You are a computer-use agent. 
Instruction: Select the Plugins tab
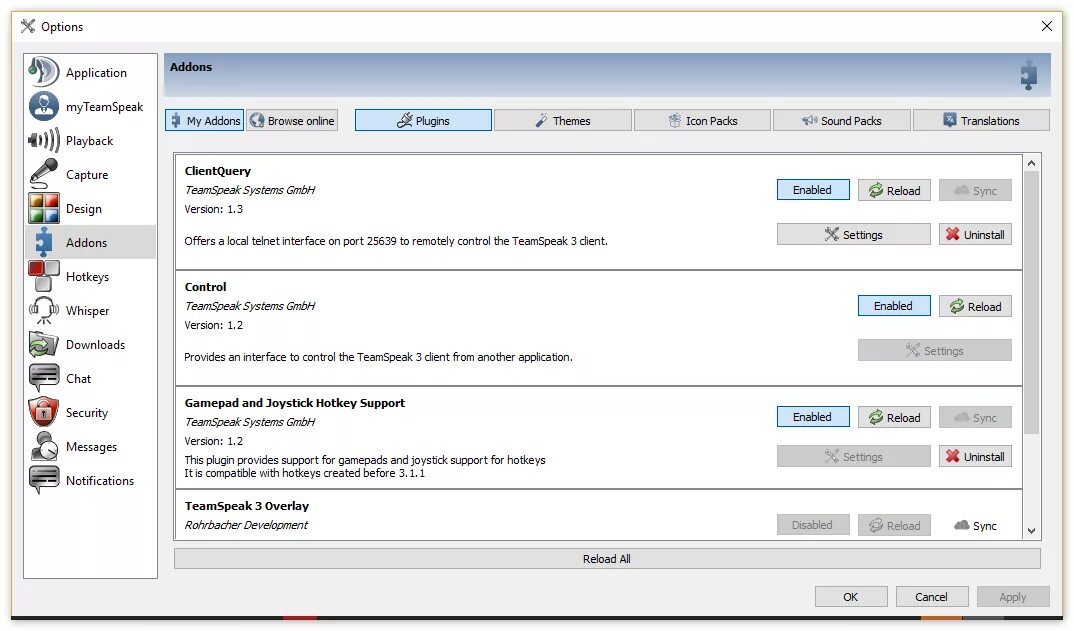point(423,121)
